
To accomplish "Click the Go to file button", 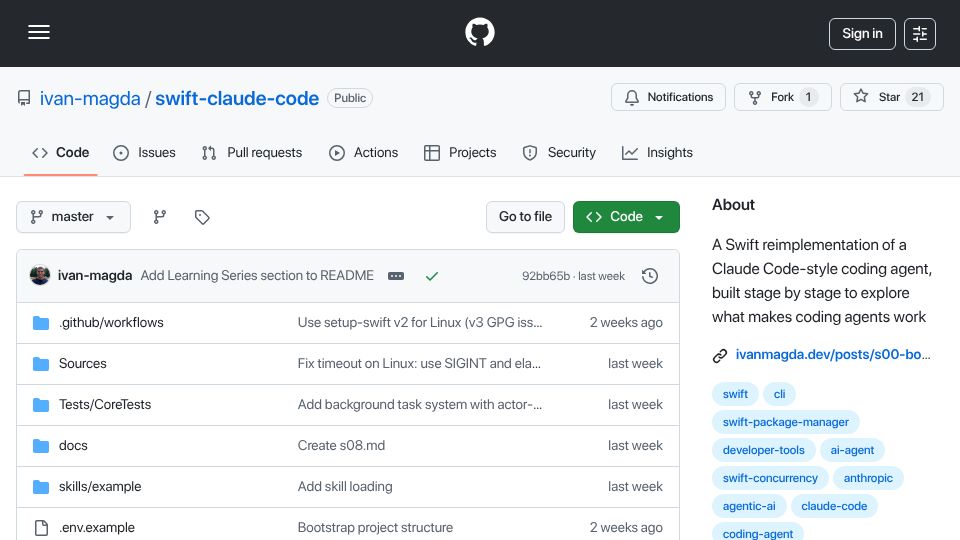I will coord(525,217).
